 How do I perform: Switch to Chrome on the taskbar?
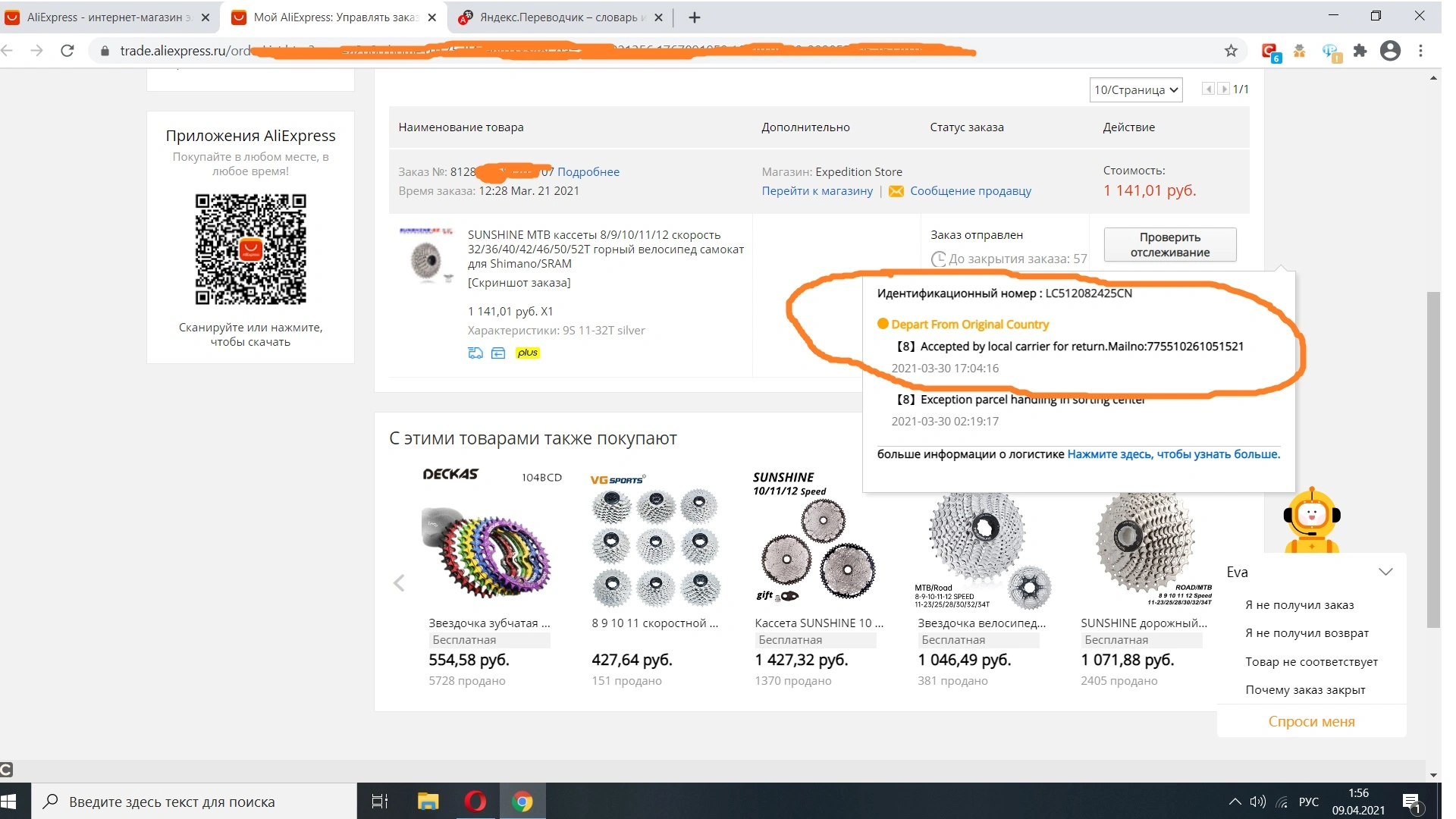[x=522, y=802]
